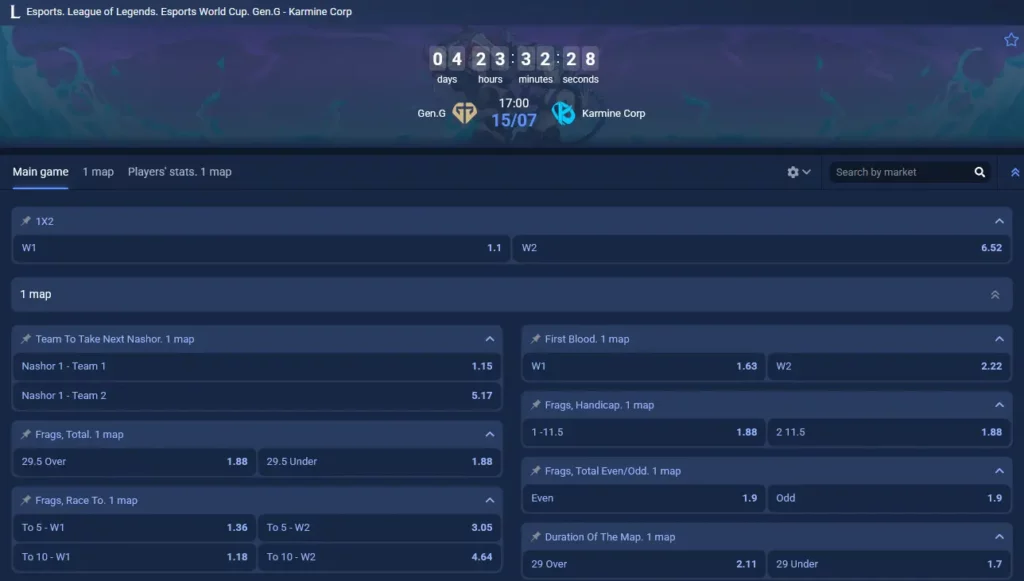This screenshot has width=1024, height=581.
Task: Open Players' stats. 1 map tab
Action: click(180, 172)
